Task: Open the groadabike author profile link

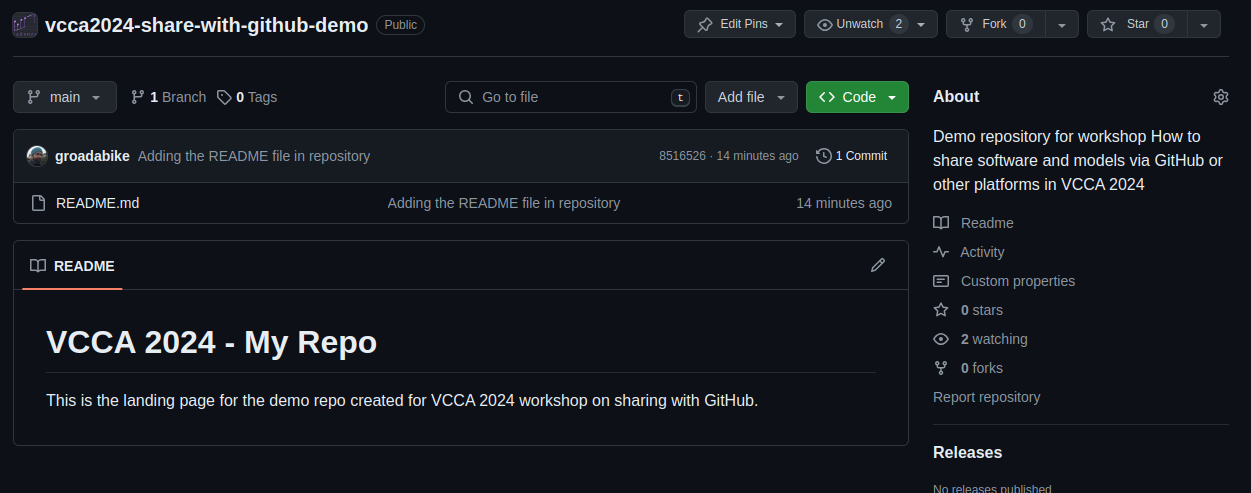Action: [x=92, y=156]
